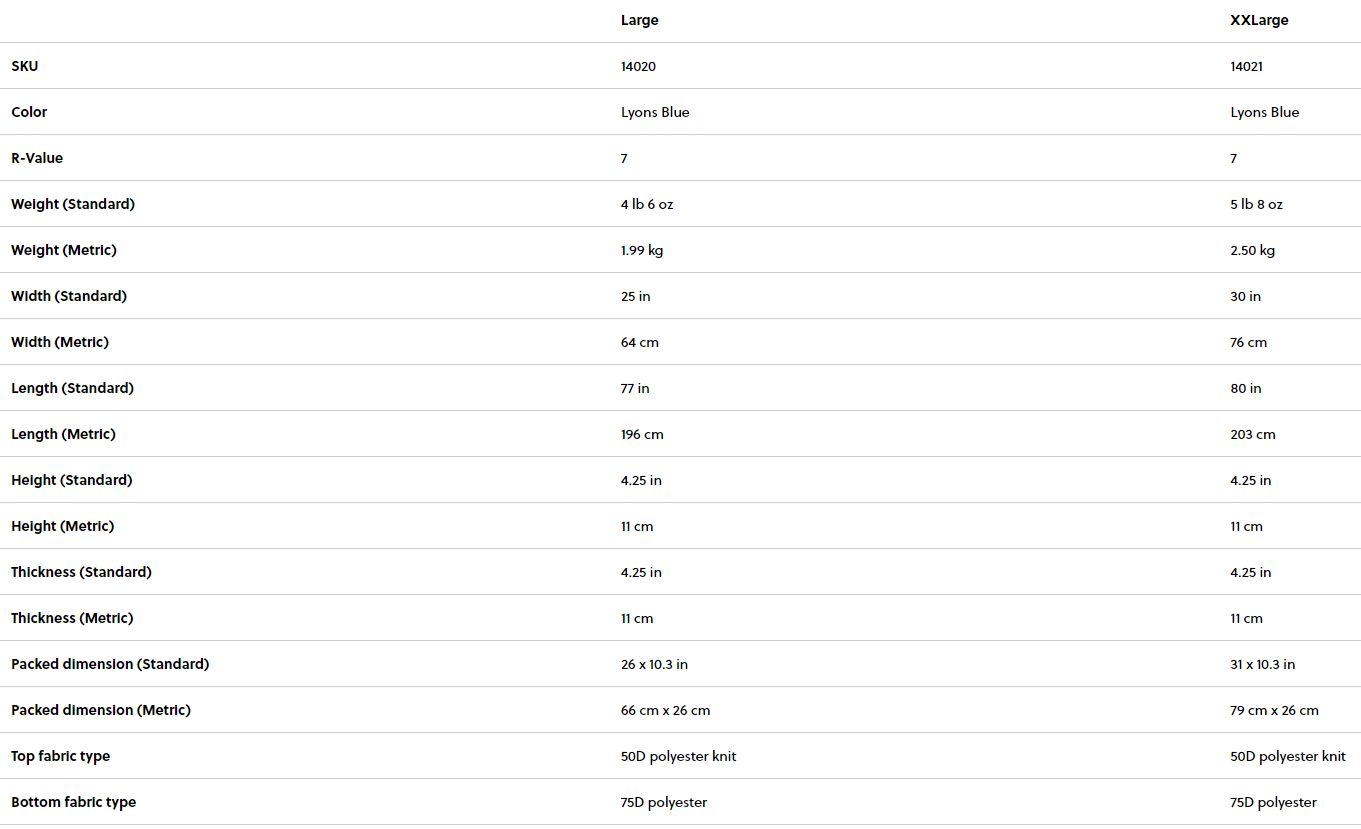Click the 26 x 10.3 in packed dimension
Screen dimensions: 1361x829
(654, 664)
